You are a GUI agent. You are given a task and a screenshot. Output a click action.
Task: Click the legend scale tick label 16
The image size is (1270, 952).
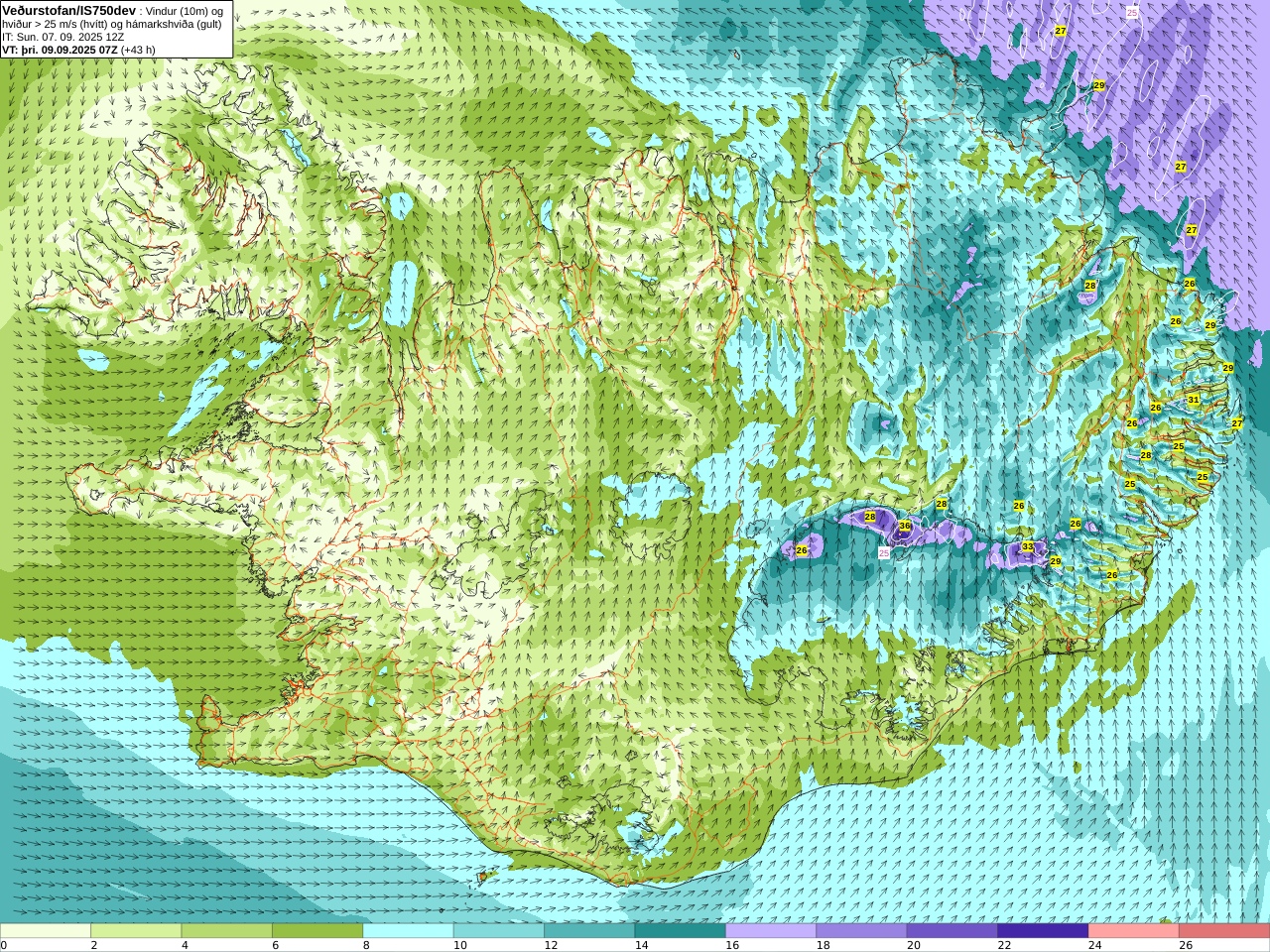[x=732, y=945]
